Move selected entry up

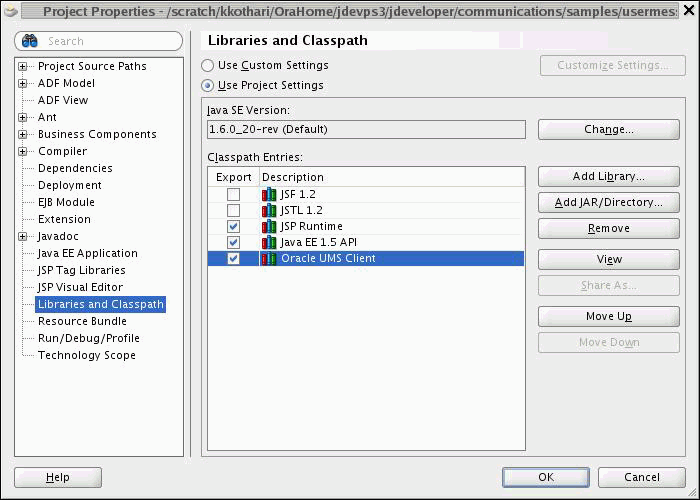pyautogui.click(x=609, y=317)
